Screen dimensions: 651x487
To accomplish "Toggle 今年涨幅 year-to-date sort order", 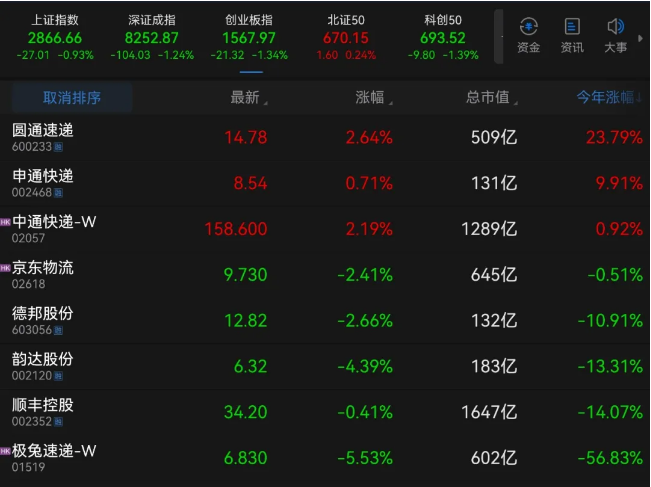I will click(x=609, y=98).
